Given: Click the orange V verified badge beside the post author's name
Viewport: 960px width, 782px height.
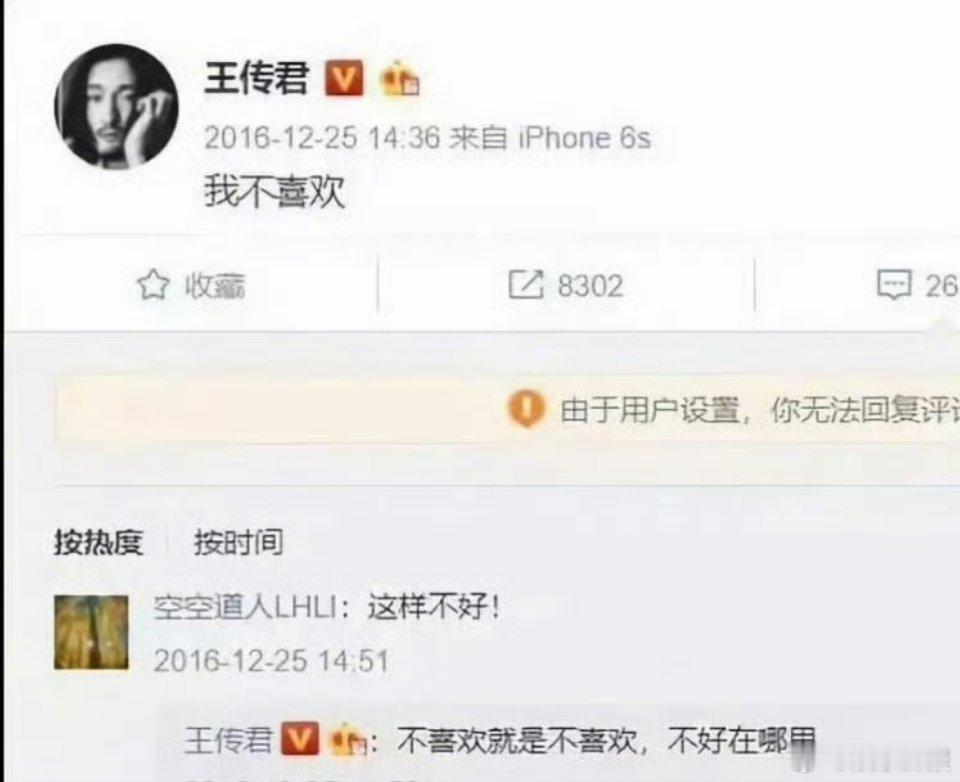Looking at the screenshot, I should tap(343, 78).
